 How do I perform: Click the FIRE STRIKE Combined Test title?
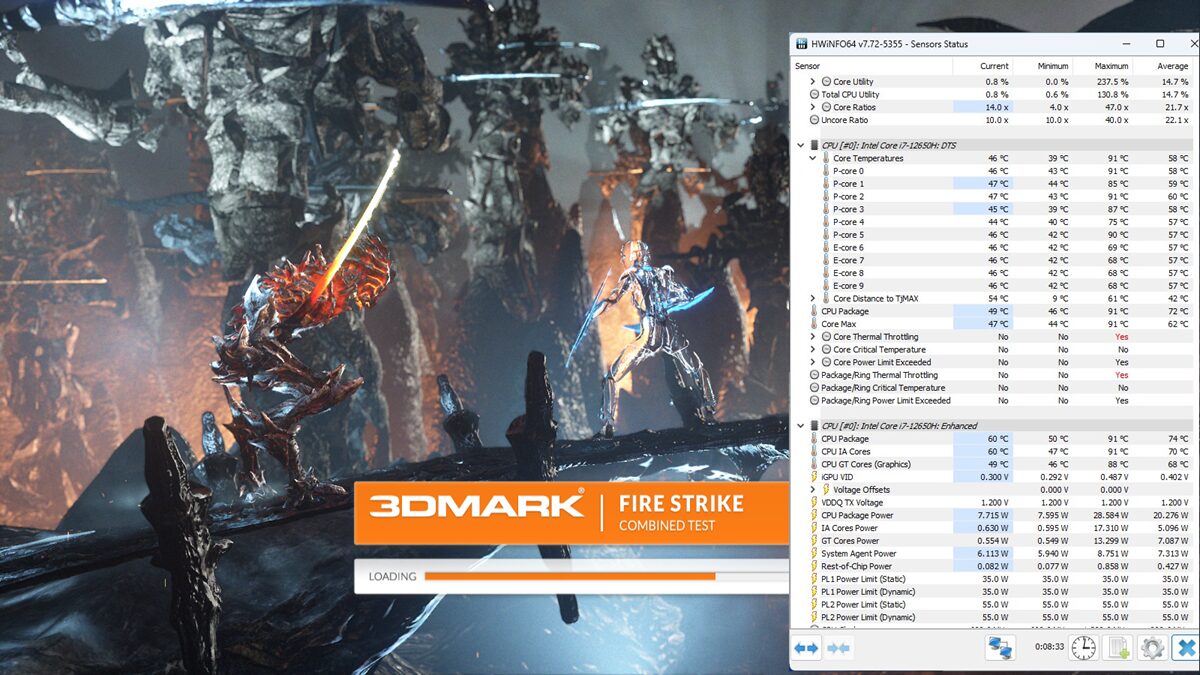(x=681, y=511)
